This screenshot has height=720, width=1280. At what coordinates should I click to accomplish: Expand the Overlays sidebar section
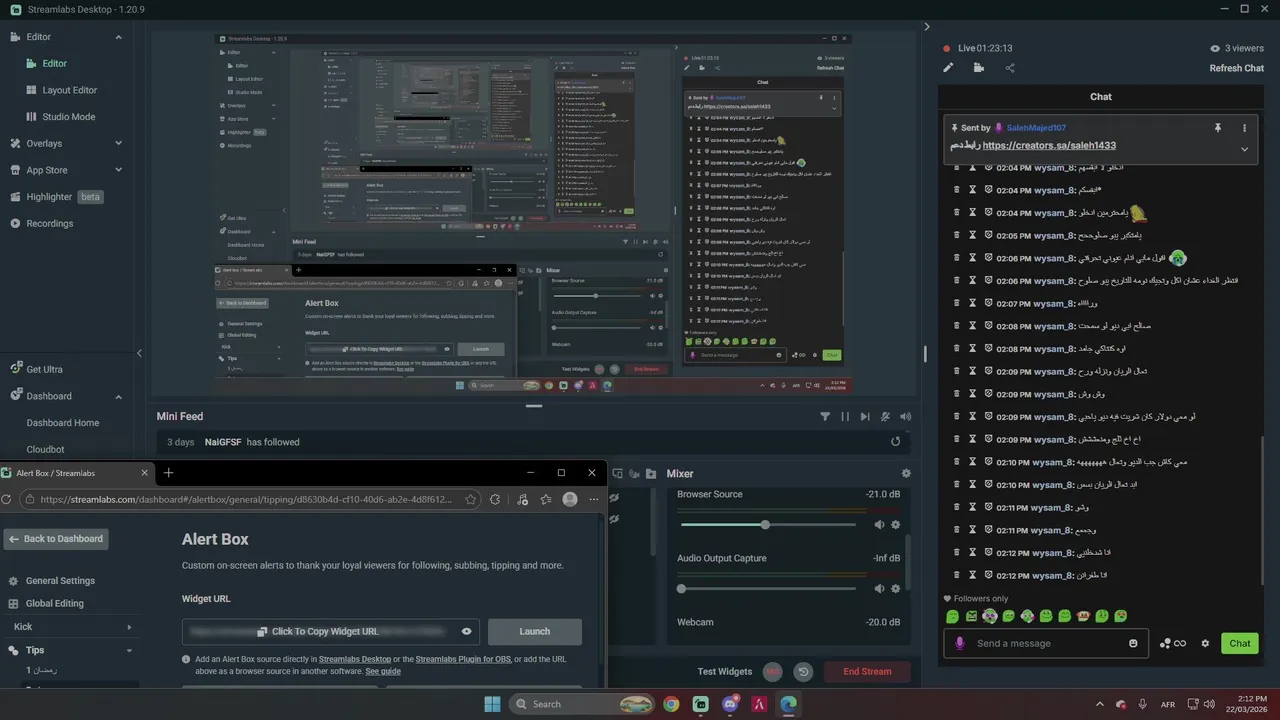(x=118, y=143)
